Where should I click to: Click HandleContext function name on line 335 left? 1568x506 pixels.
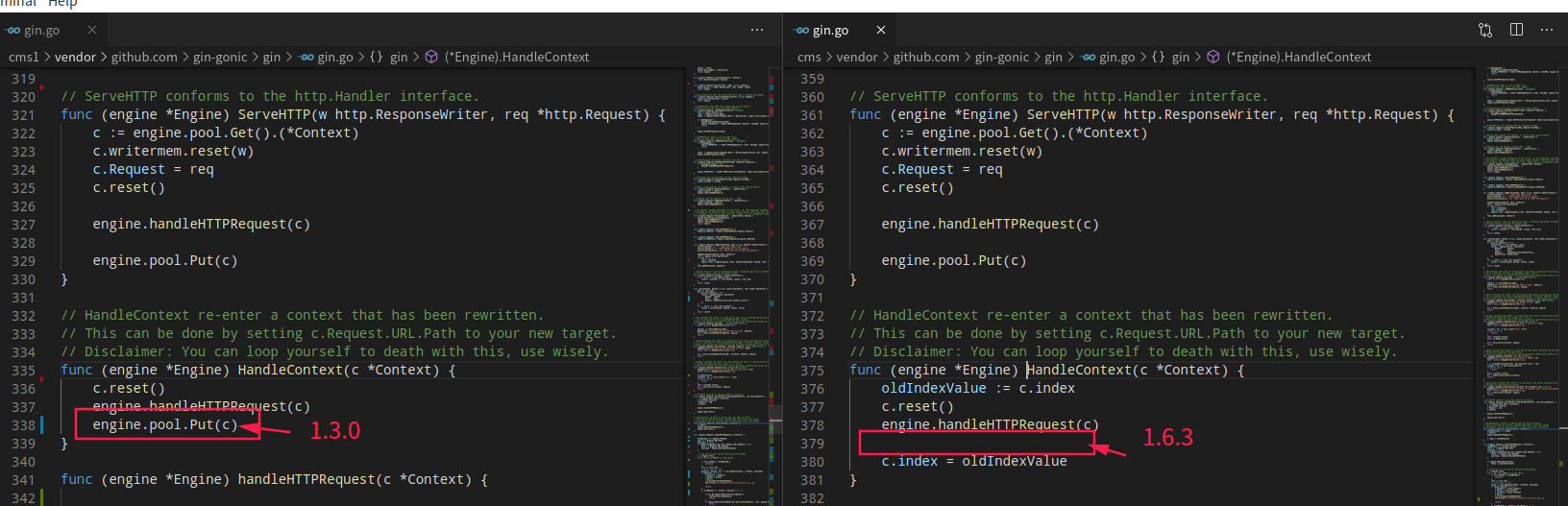[x=290, y=370]
